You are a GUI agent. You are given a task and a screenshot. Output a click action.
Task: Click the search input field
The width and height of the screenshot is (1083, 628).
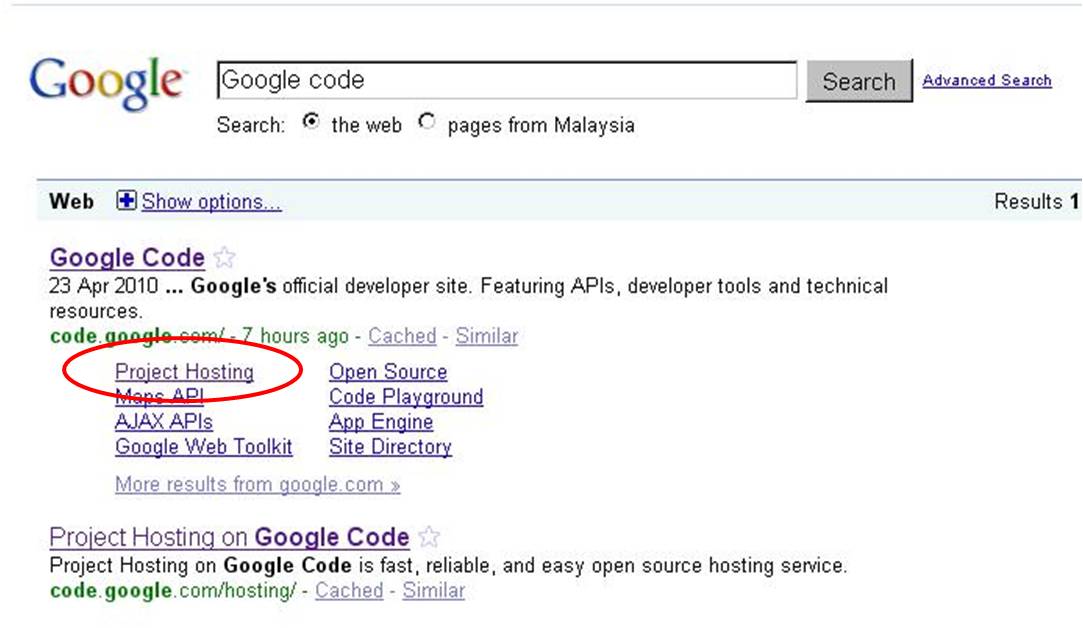[x=507, y=80]
